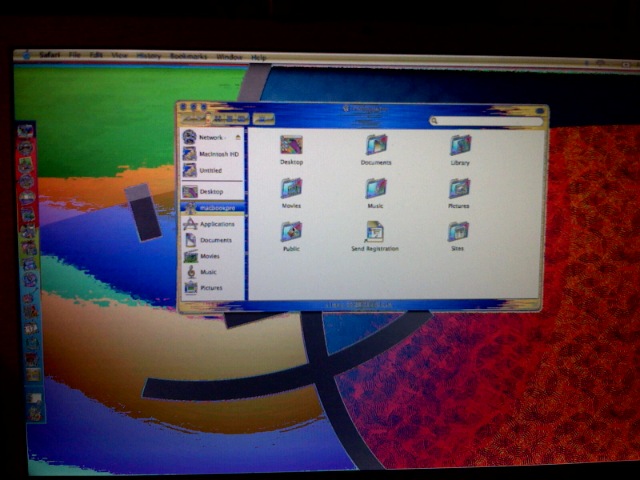Select Documents in the Finder sidebar
This screenshot has height=480, width=640.
pyautogui.click(x=211, y=240)
